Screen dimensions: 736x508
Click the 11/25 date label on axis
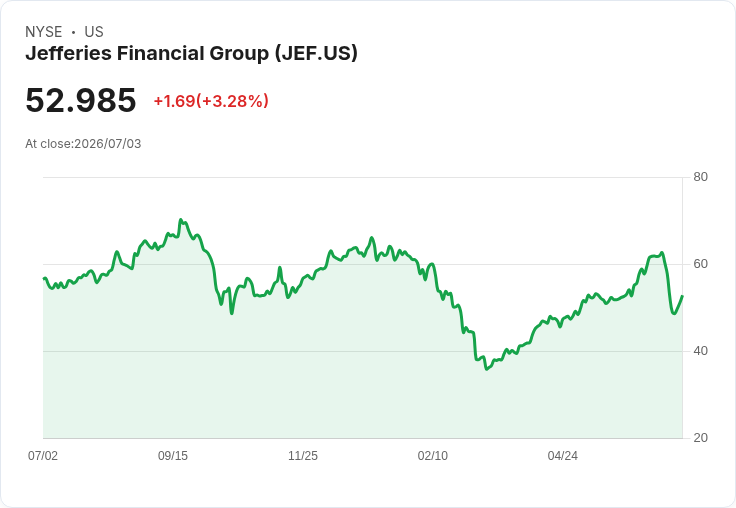pyautogui.click(x=303, y=456)
